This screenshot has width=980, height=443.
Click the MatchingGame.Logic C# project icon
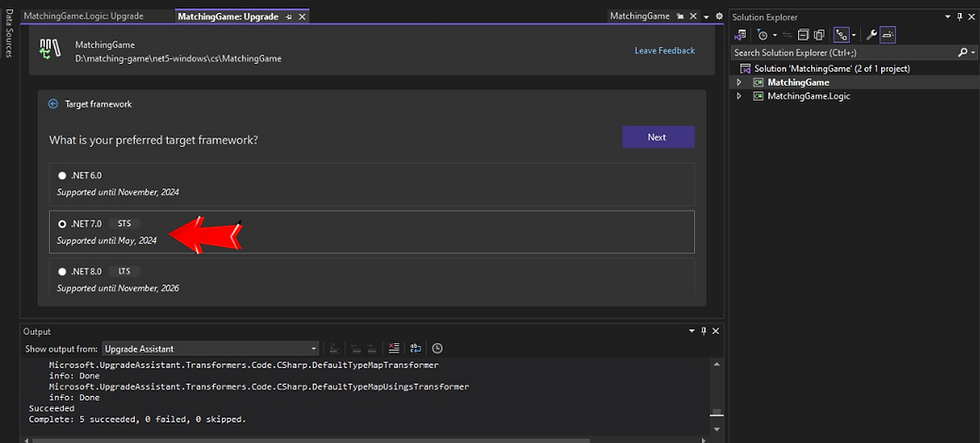(x=758, y=96)
